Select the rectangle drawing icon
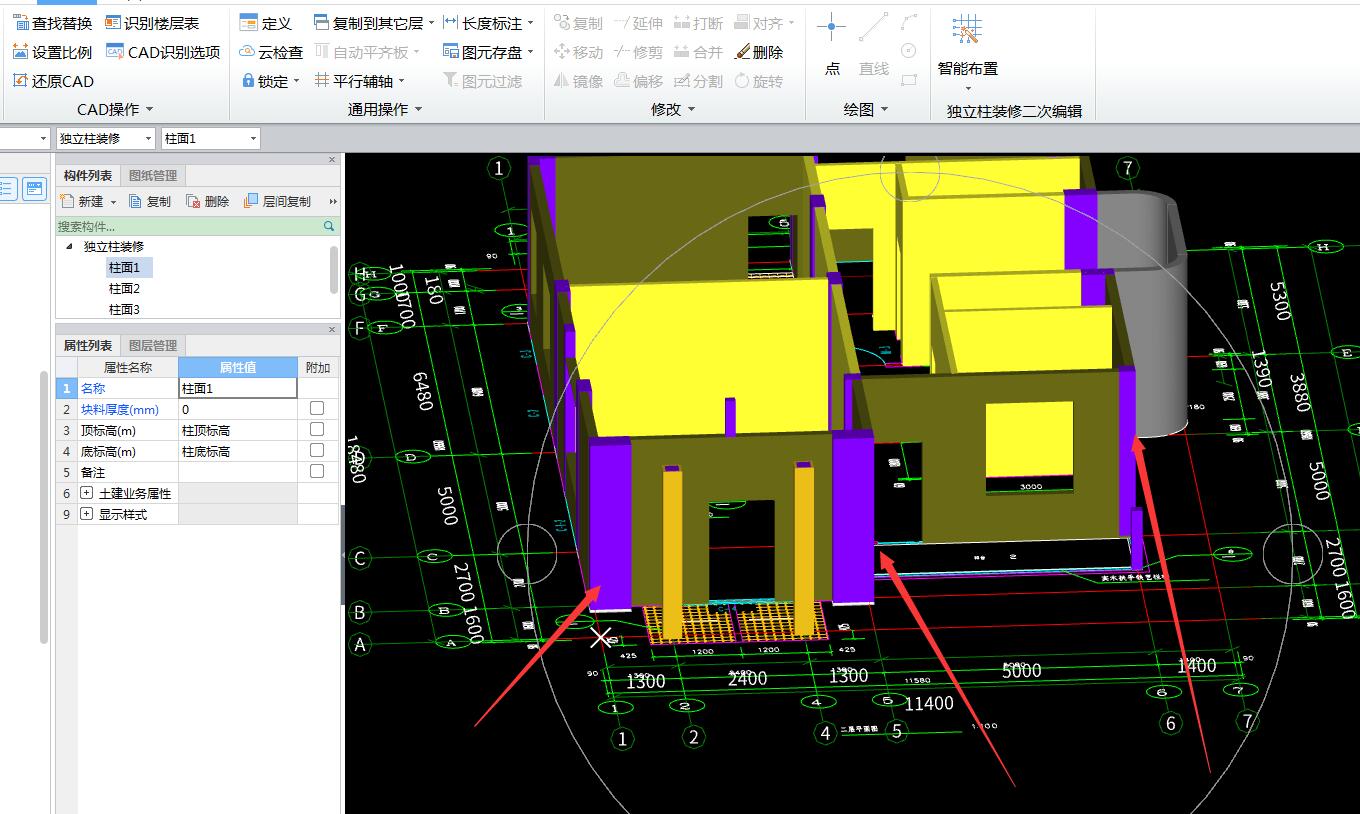Image resolution: width=1360 pixels, height=814 pixels. pyautogui.click(x=909, y=80)
